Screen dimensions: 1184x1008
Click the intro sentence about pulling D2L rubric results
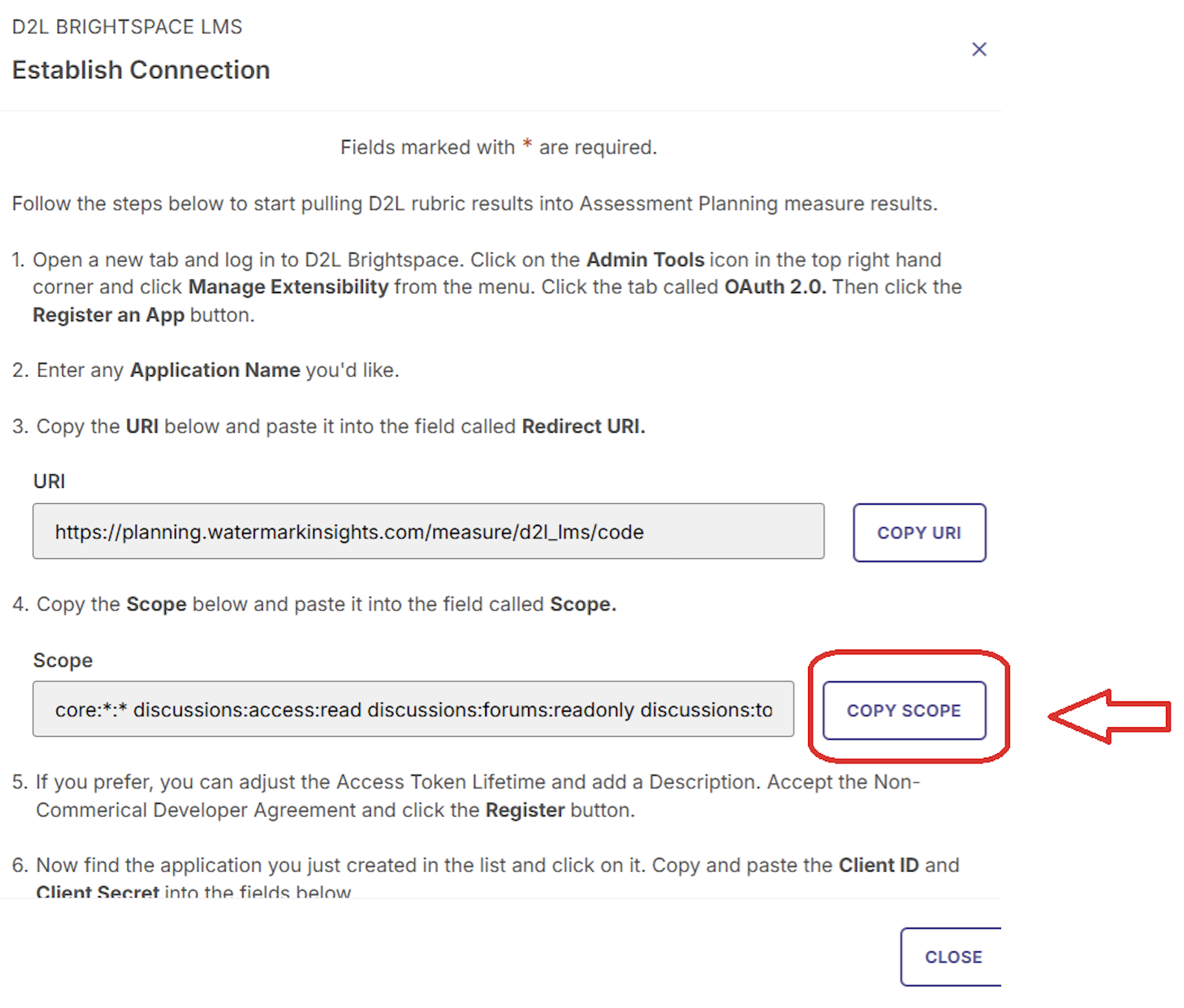point(475,203)
